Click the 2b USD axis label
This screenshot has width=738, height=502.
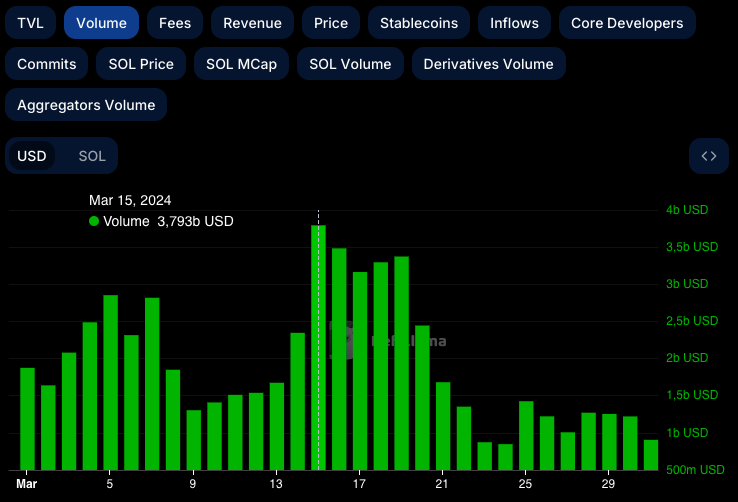tap(687, 358)
